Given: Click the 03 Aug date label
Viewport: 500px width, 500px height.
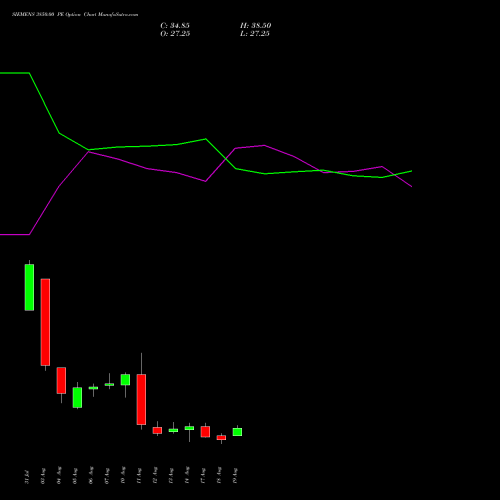Looking at the screenshot, I should tap(43, 476).
